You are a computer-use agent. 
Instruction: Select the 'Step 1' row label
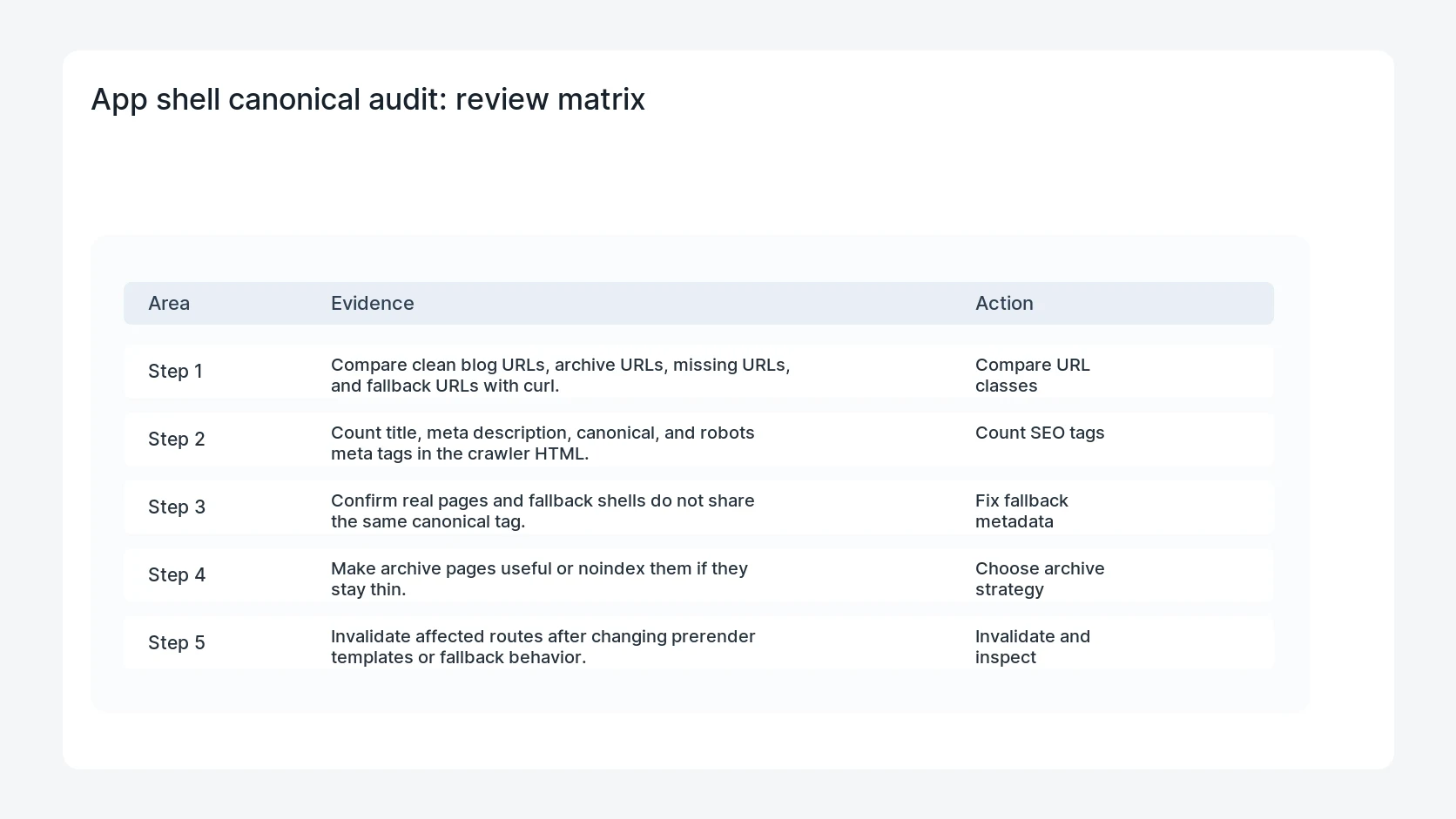coord(175,371)
